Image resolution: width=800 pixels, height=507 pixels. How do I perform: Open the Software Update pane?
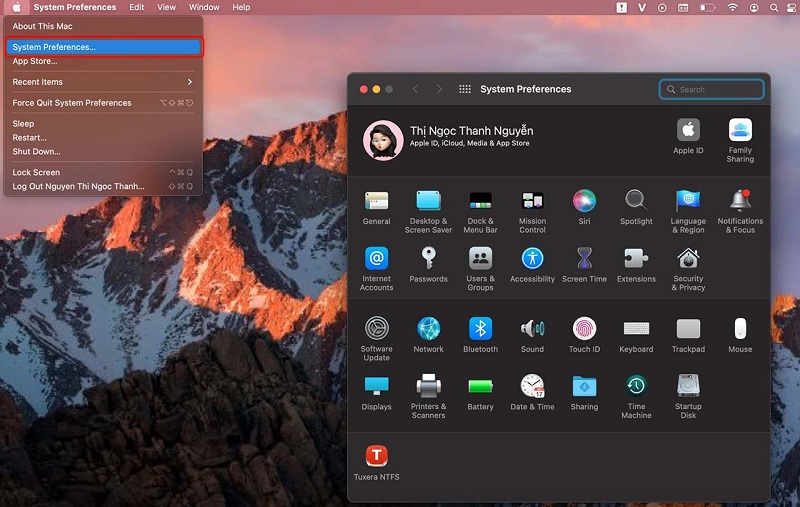pyautogui.click(x=377, y=339)
